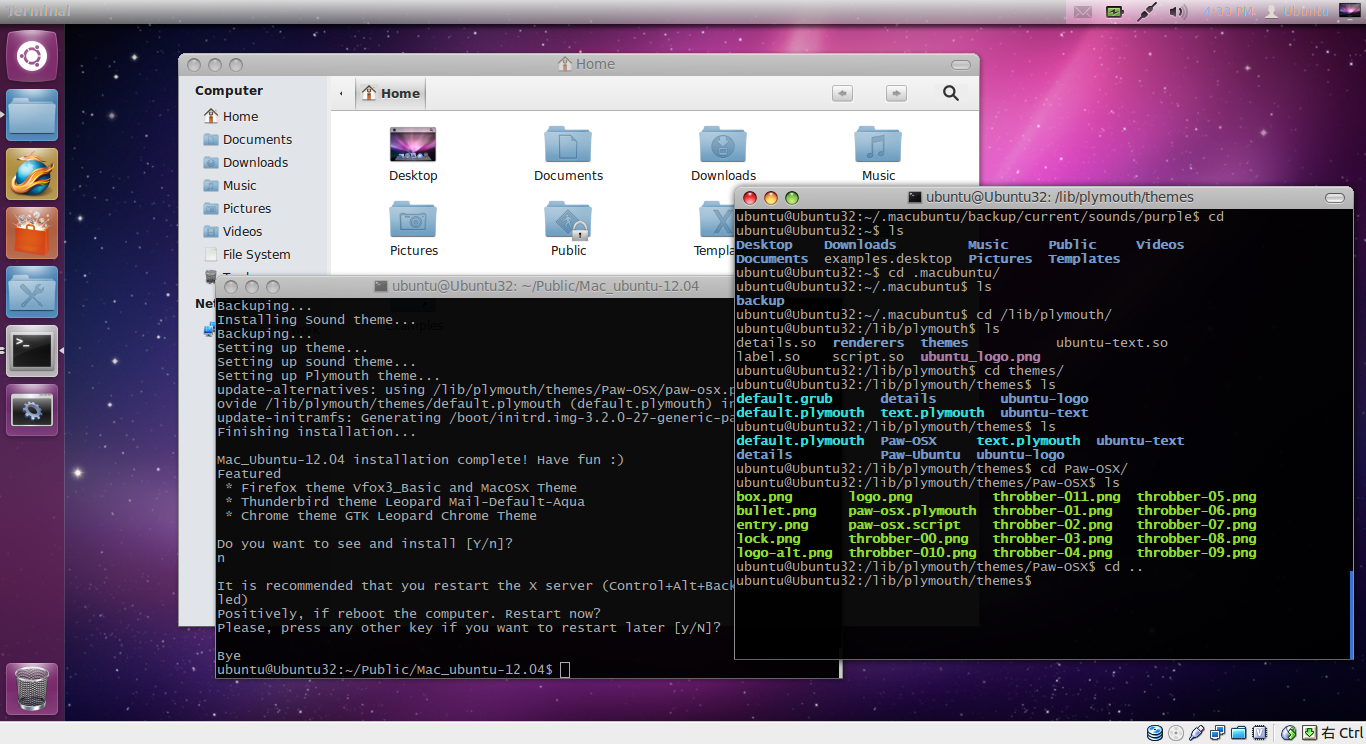
Task: Click 'examples.desktop' in right terminal listing
Action: click(x=888, y=258)
